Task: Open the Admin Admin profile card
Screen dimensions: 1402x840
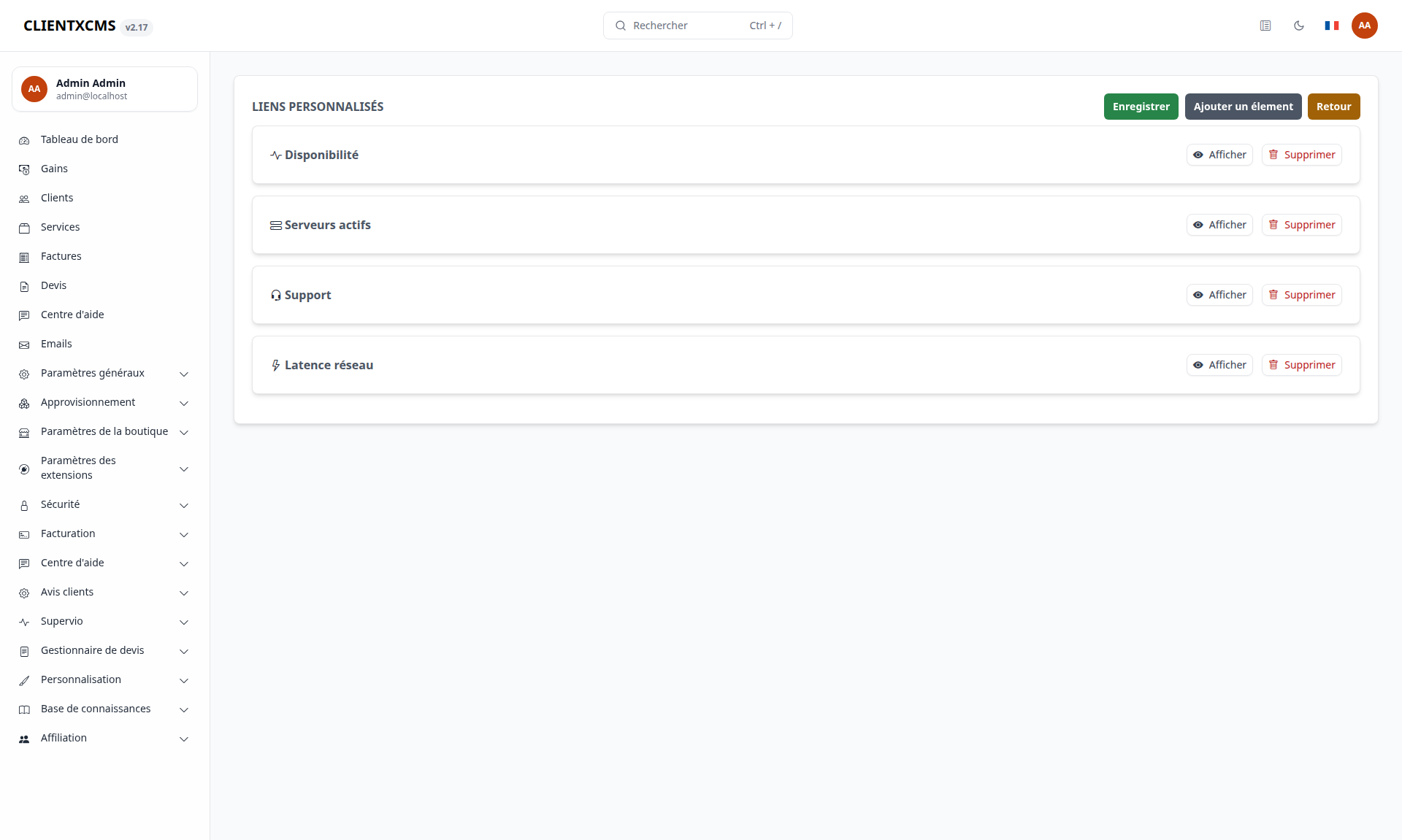Action: pos(104,89)
